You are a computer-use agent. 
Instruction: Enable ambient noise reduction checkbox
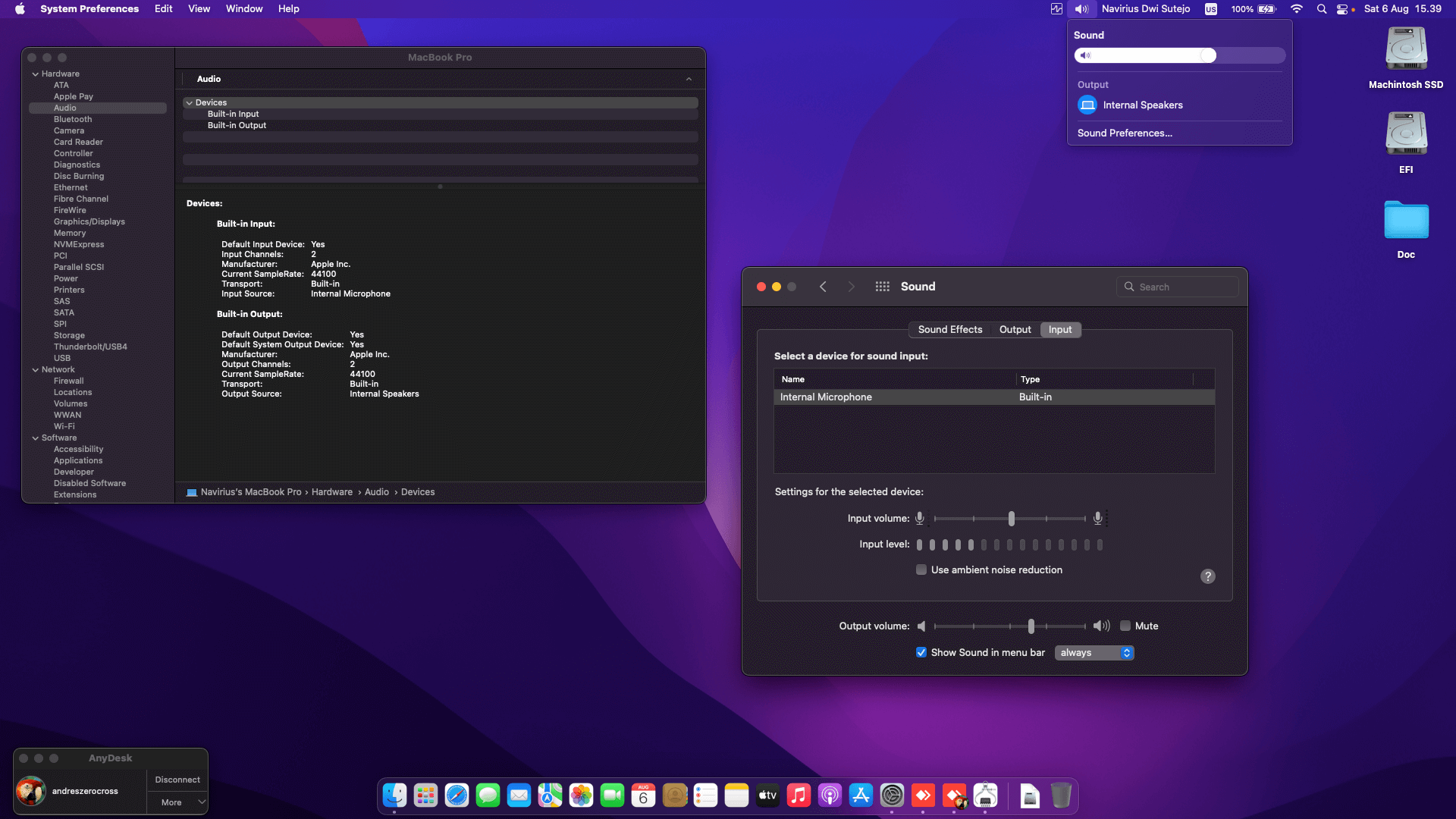921,570
